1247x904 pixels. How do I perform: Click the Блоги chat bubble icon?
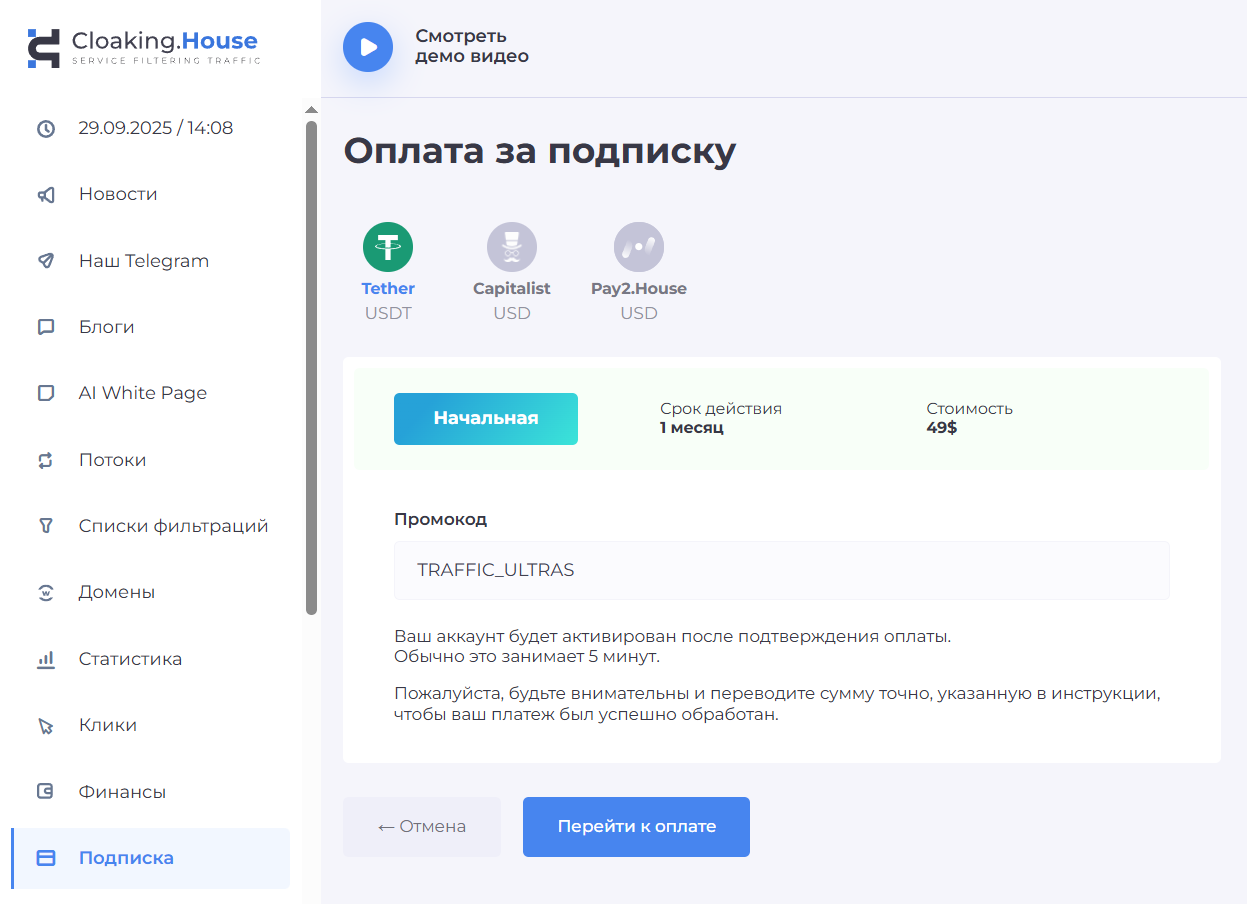[46, 327]
